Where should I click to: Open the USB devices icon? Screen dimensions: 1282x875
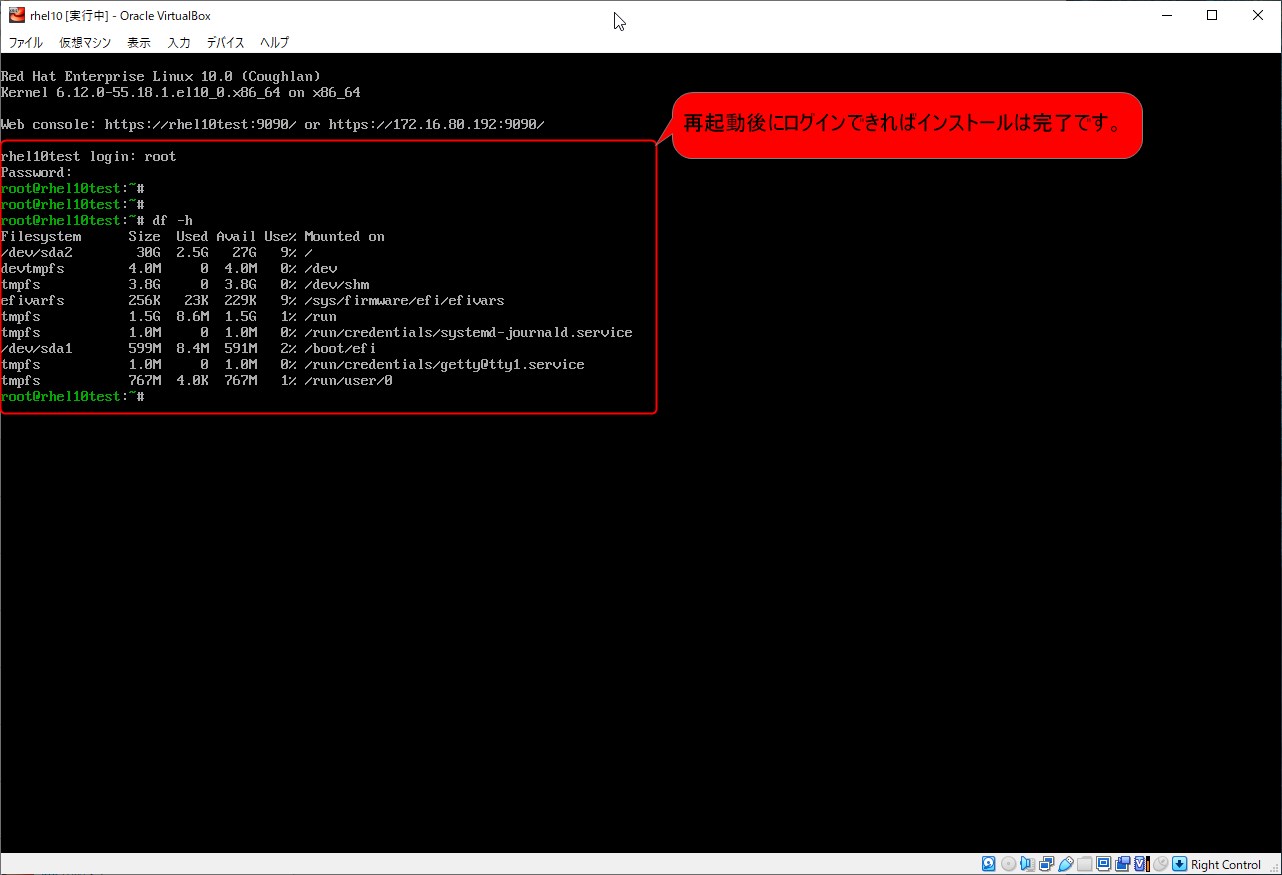coord(1065,864)
